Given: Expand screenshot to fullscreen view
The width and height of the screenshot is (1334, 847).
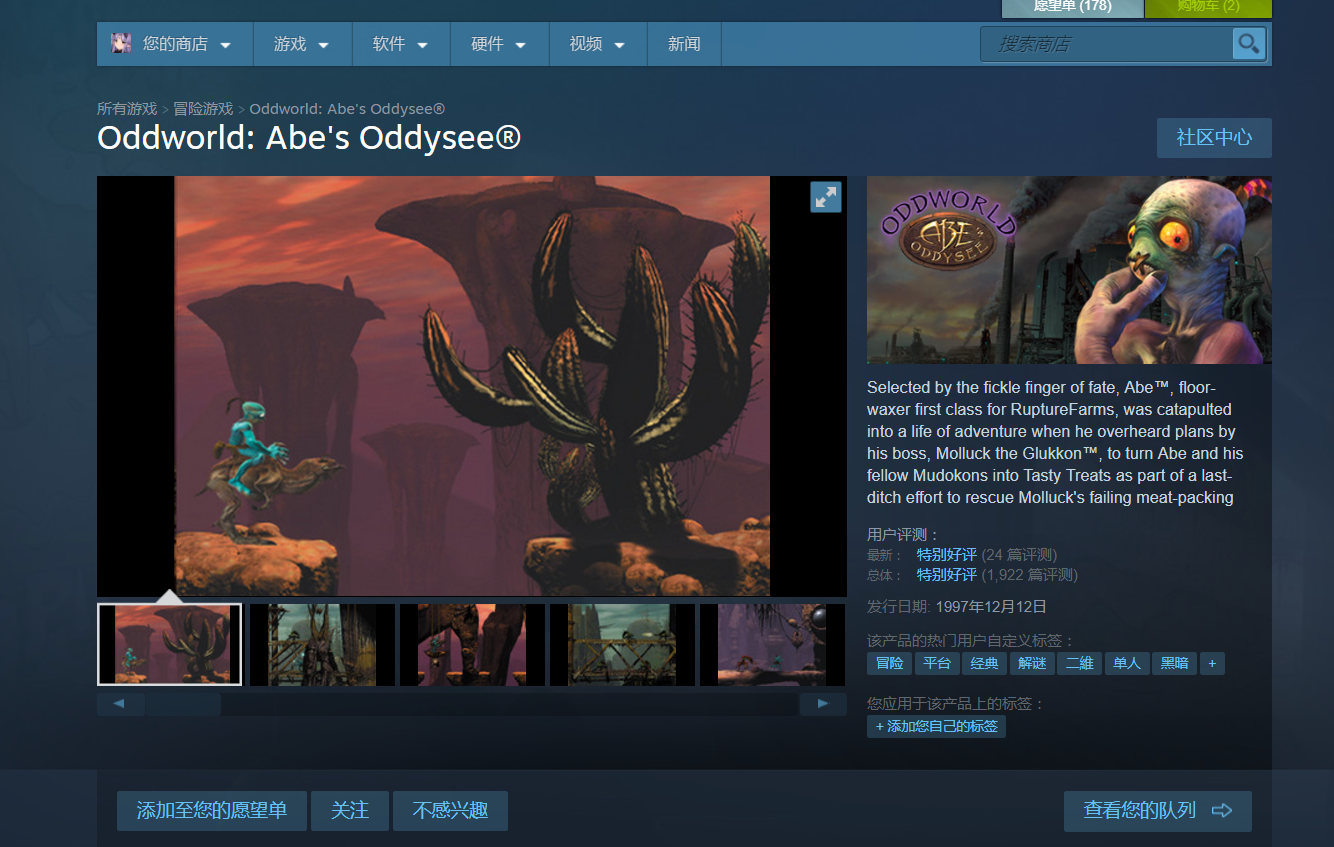Looking at the screenshot, I should [825, 197].
